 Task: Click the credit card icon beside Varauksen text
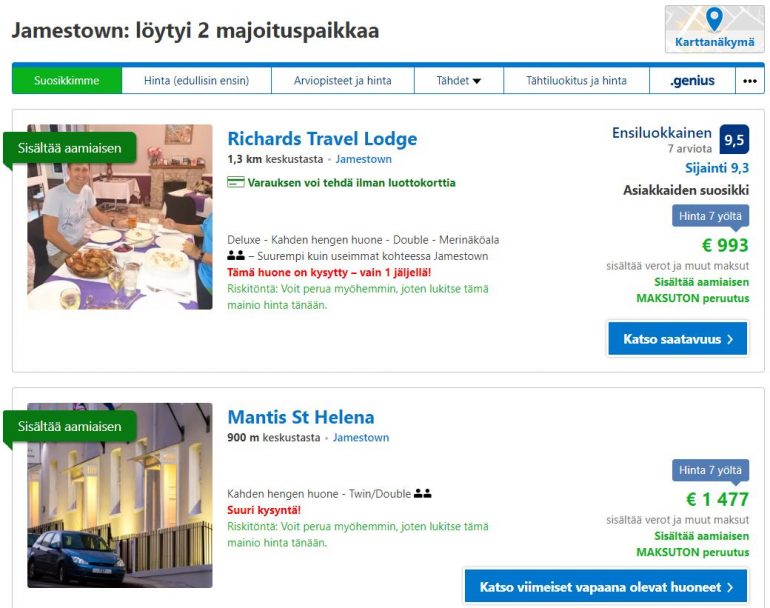point(236,182)
